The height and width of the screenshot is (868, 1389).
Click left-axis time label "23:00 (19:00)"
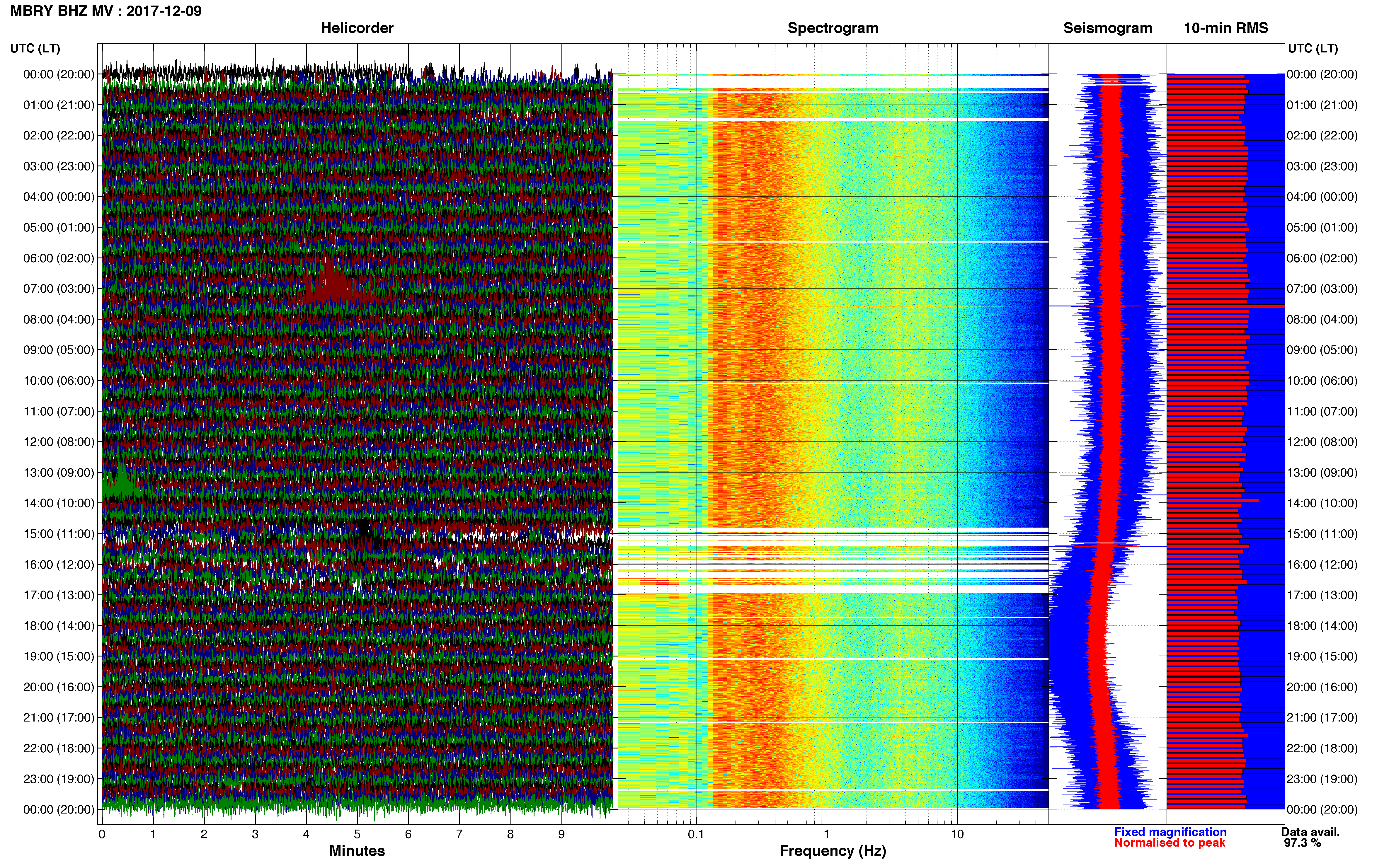click(59, 779)
